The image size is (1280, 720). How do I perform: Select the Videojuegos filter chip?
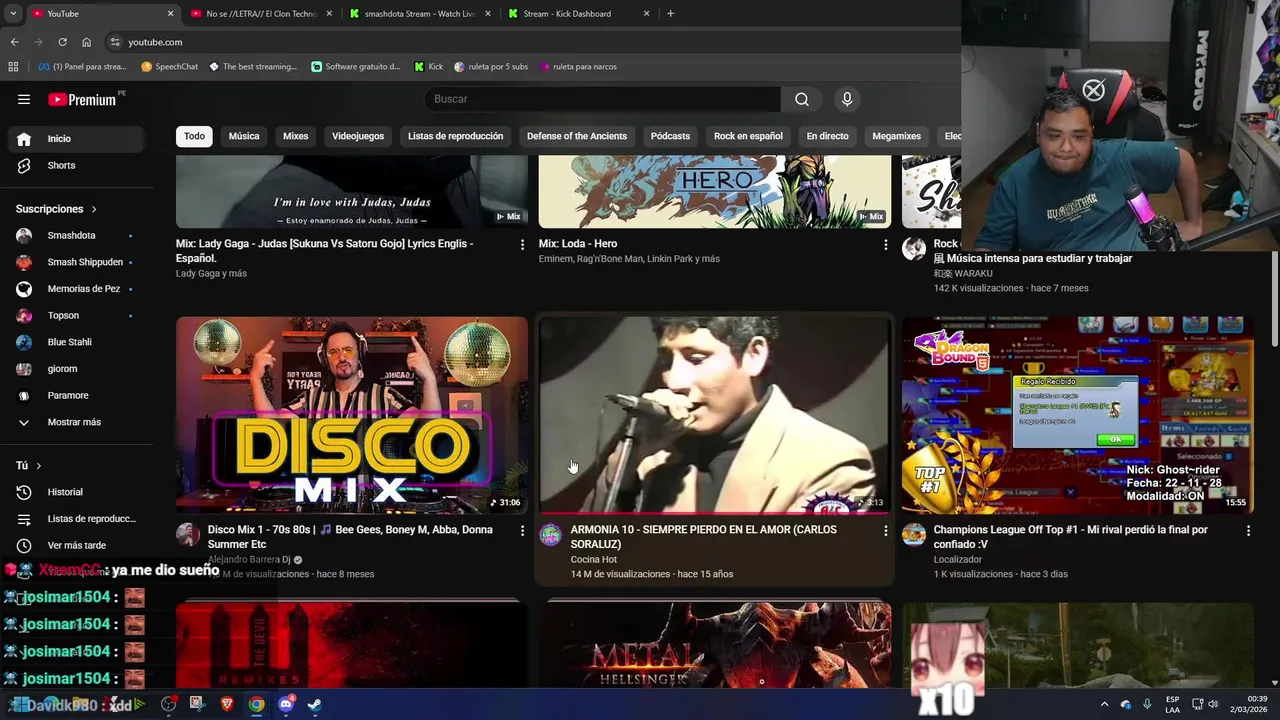click(x=358, y=136)
